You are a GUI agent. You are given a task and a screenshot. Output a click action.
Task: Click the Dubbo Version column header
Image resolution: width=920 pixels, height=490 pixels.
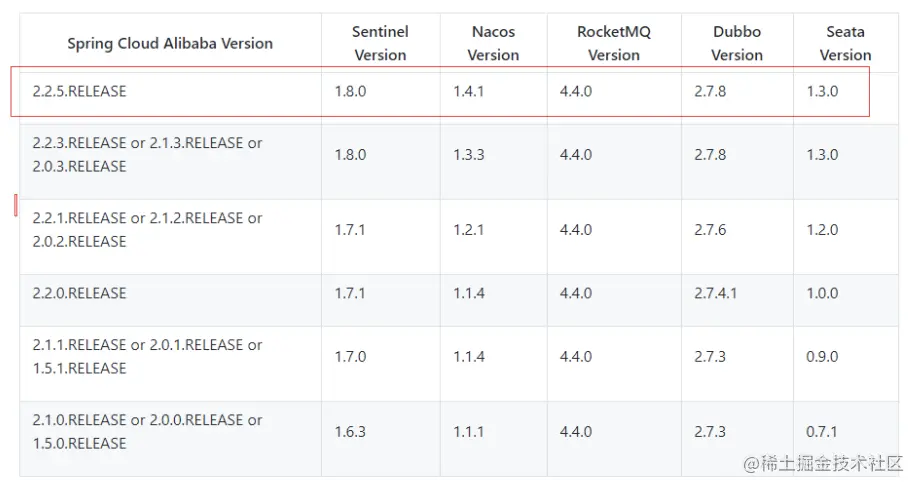tap(737, 43)
